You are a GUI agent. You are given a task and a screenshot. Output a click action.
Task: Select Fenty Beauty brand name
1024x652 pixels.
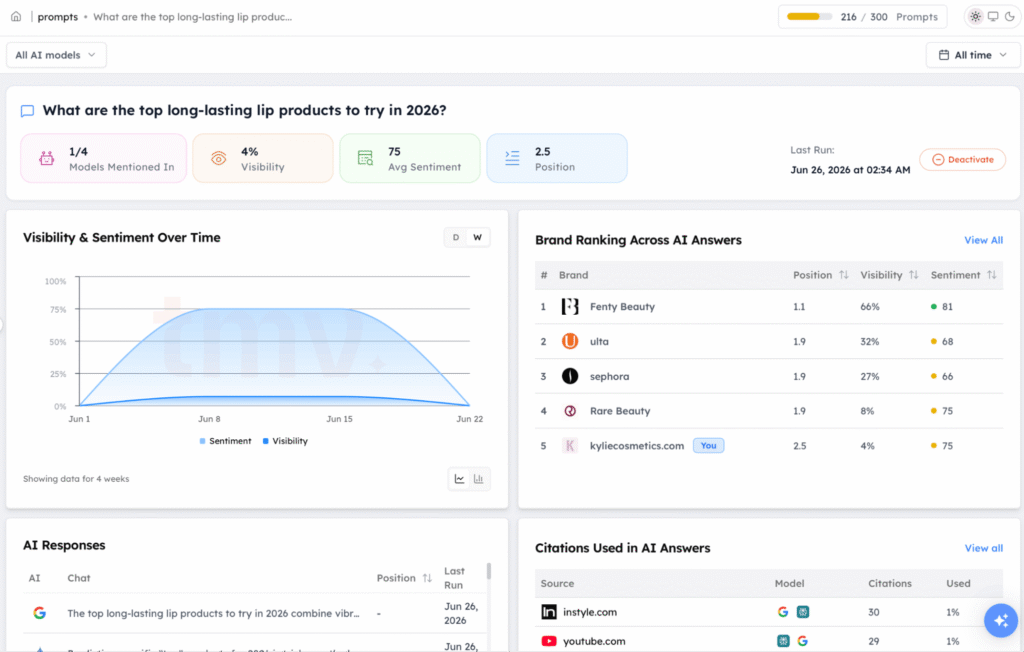tap(622, 306)
